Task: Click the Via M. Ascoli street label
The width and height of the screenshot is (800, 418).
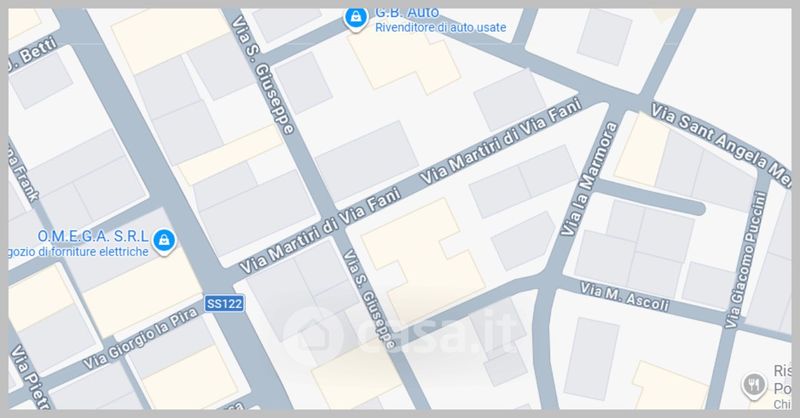Action: pos(624,297)
